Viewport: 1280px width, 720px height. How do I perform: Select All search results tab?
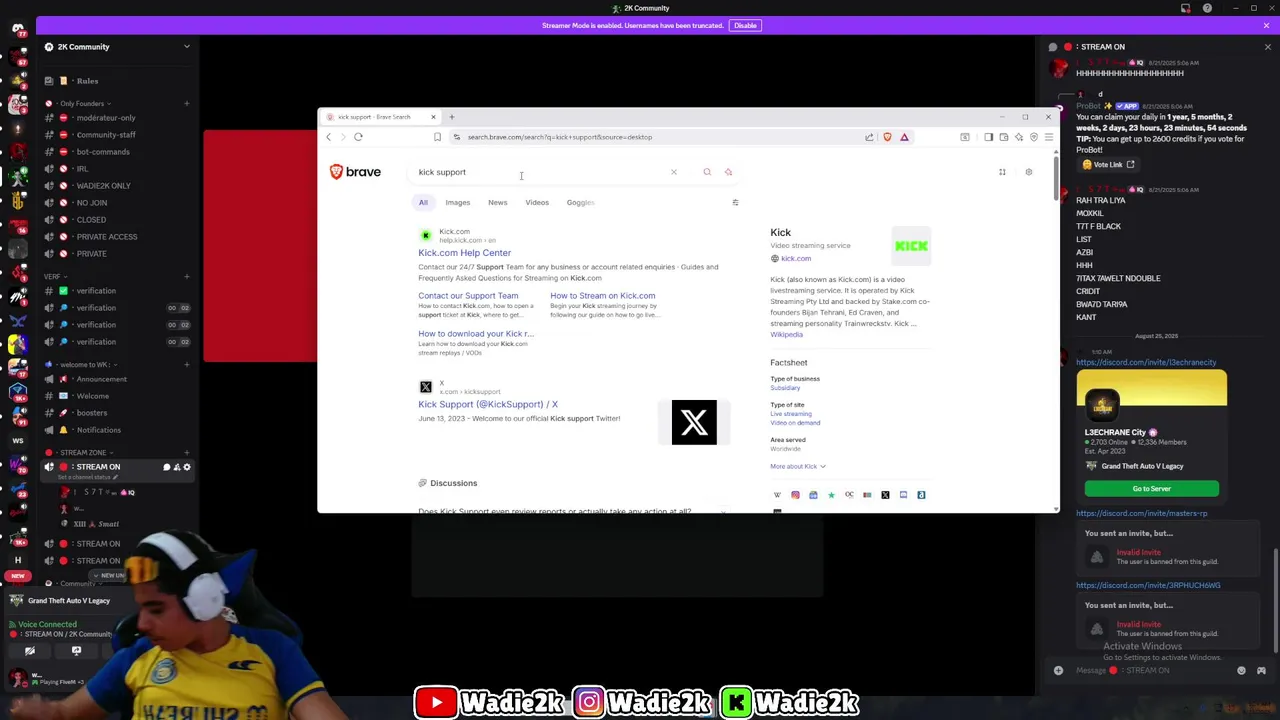pyautogui.click(x=423, y=202)
